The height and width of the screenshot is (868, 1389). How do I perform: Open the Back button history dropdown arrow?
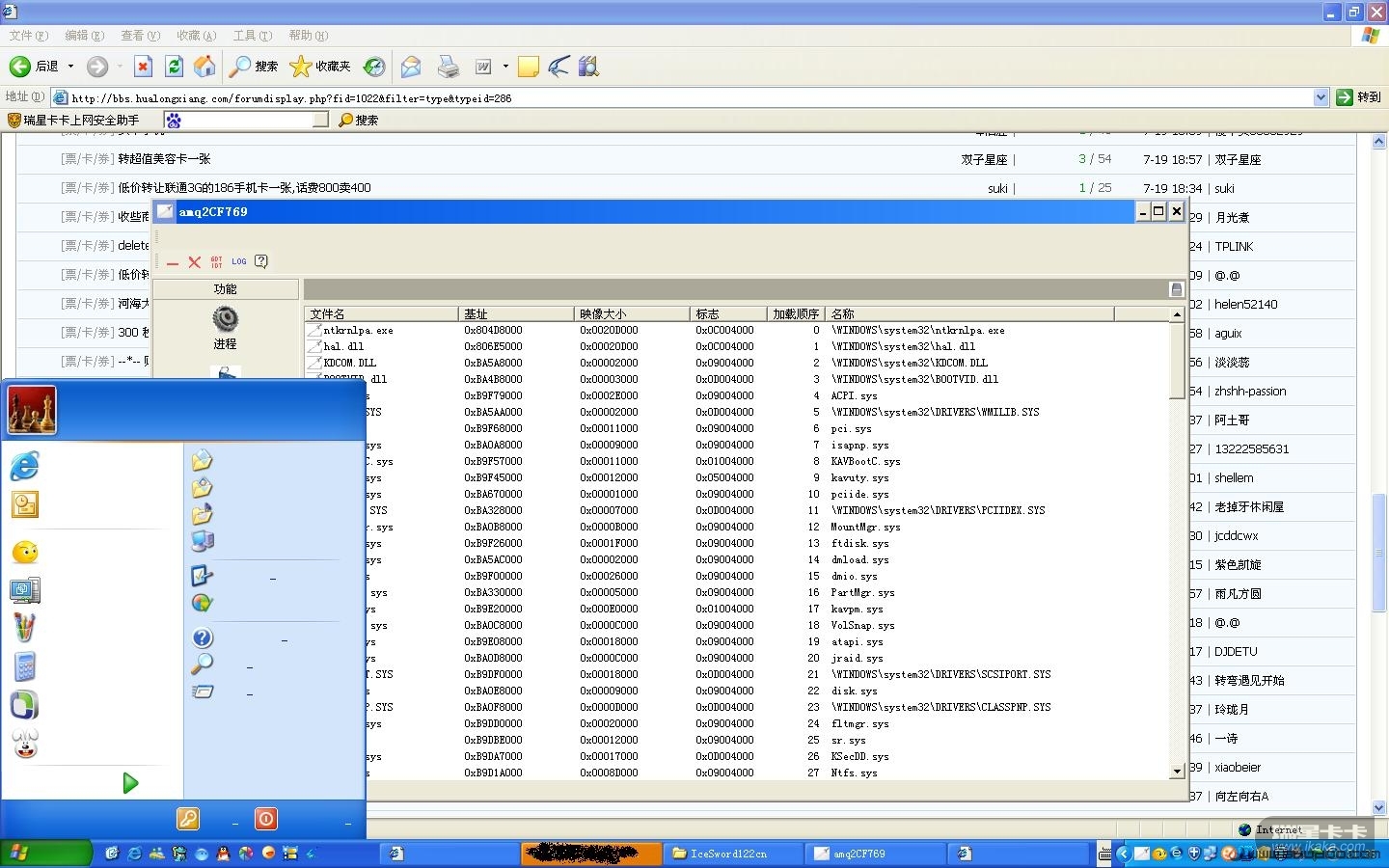(x=70, y=66)
